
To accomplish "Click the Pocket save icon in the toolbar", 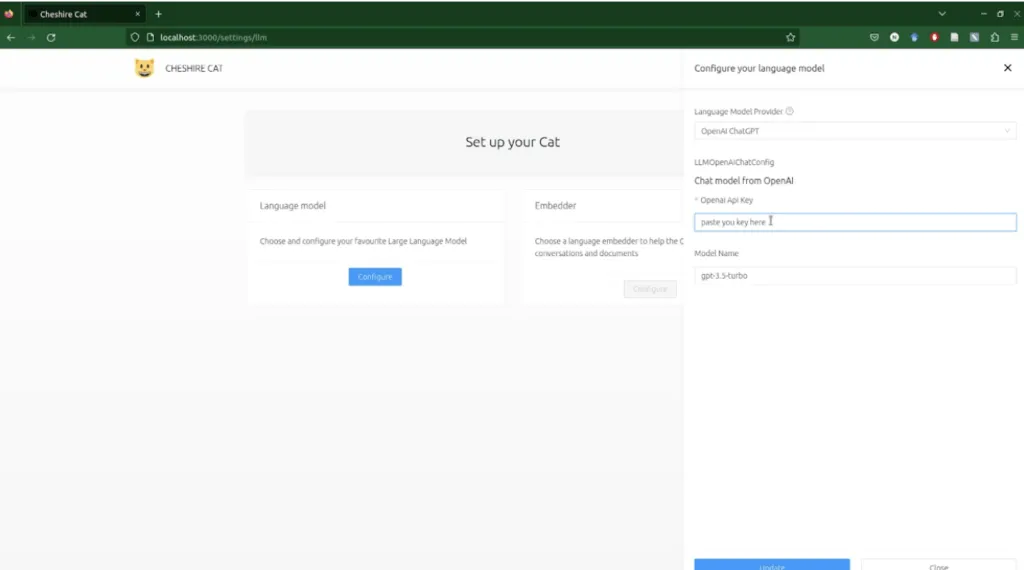I will coord(874,37).
